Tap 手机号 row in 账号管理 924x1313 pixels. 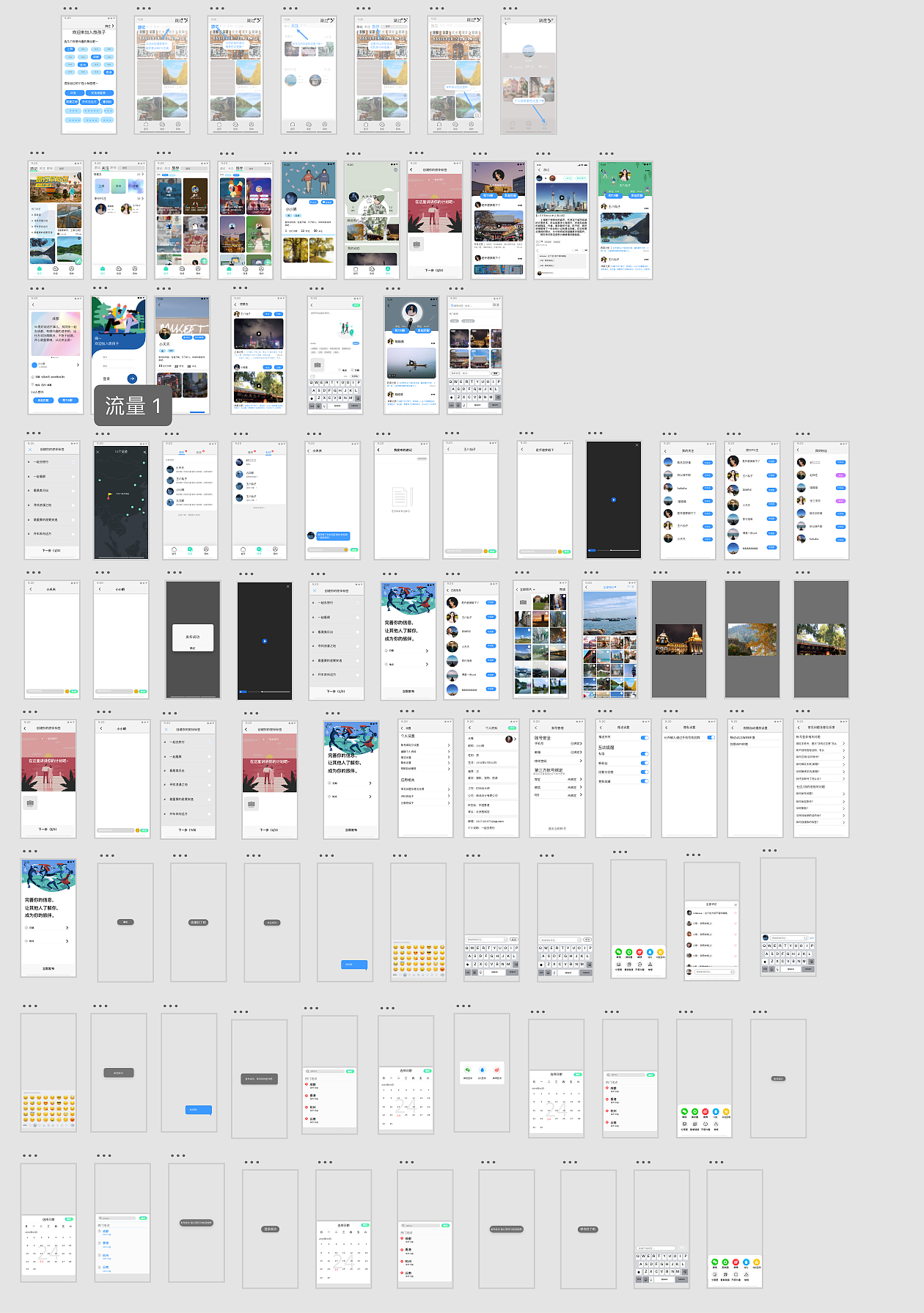coord(557,743)
